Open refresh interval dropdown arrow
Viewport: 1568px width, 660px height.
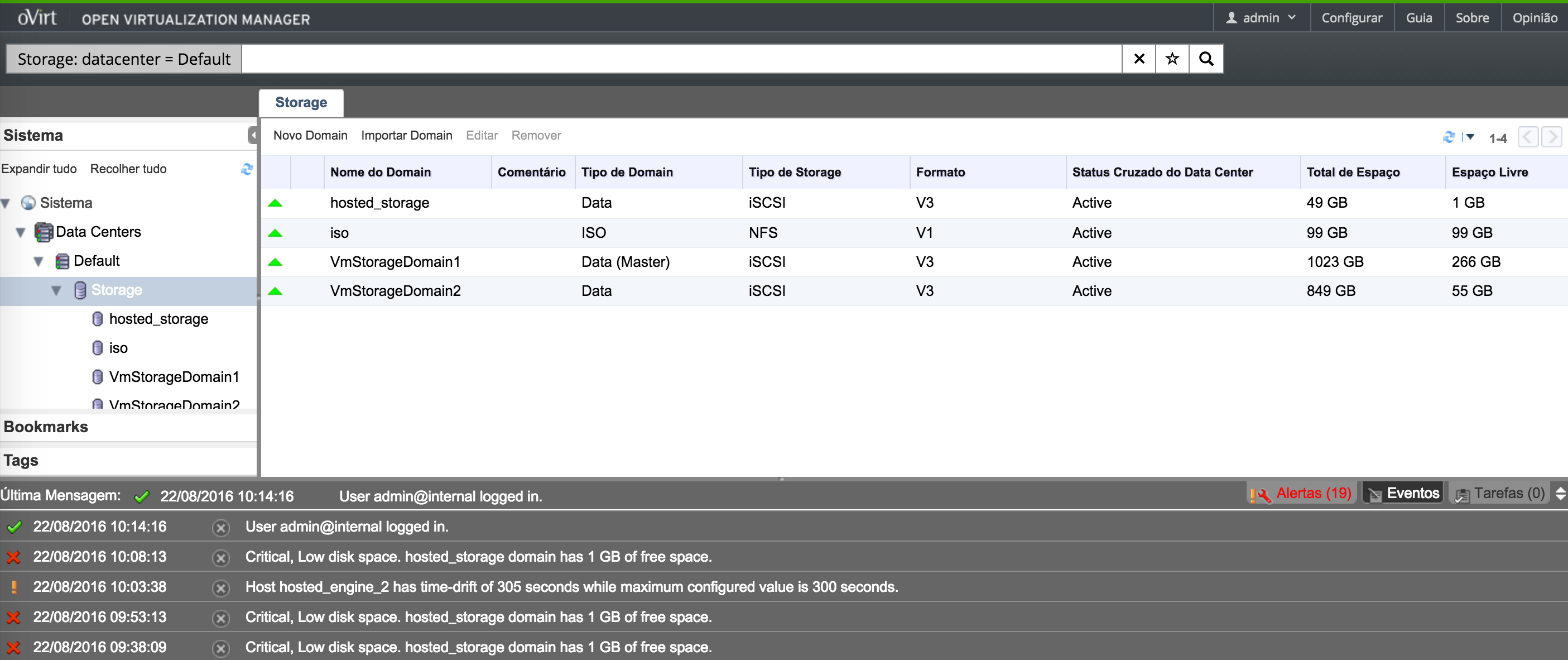pyautogui.click(x=1470, y=137)
